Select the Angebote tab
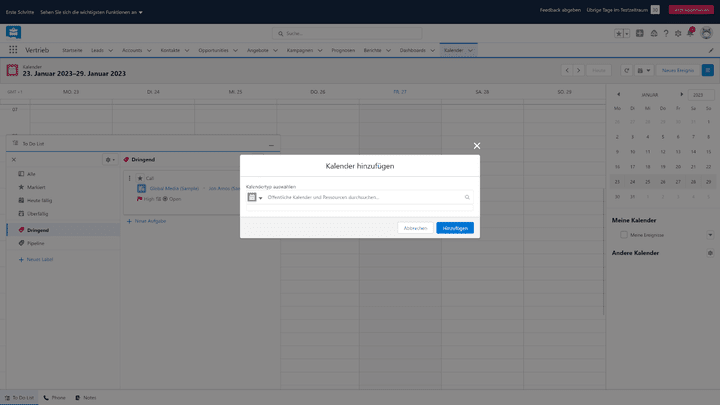720x405 pixels. (x=258, y=50)
